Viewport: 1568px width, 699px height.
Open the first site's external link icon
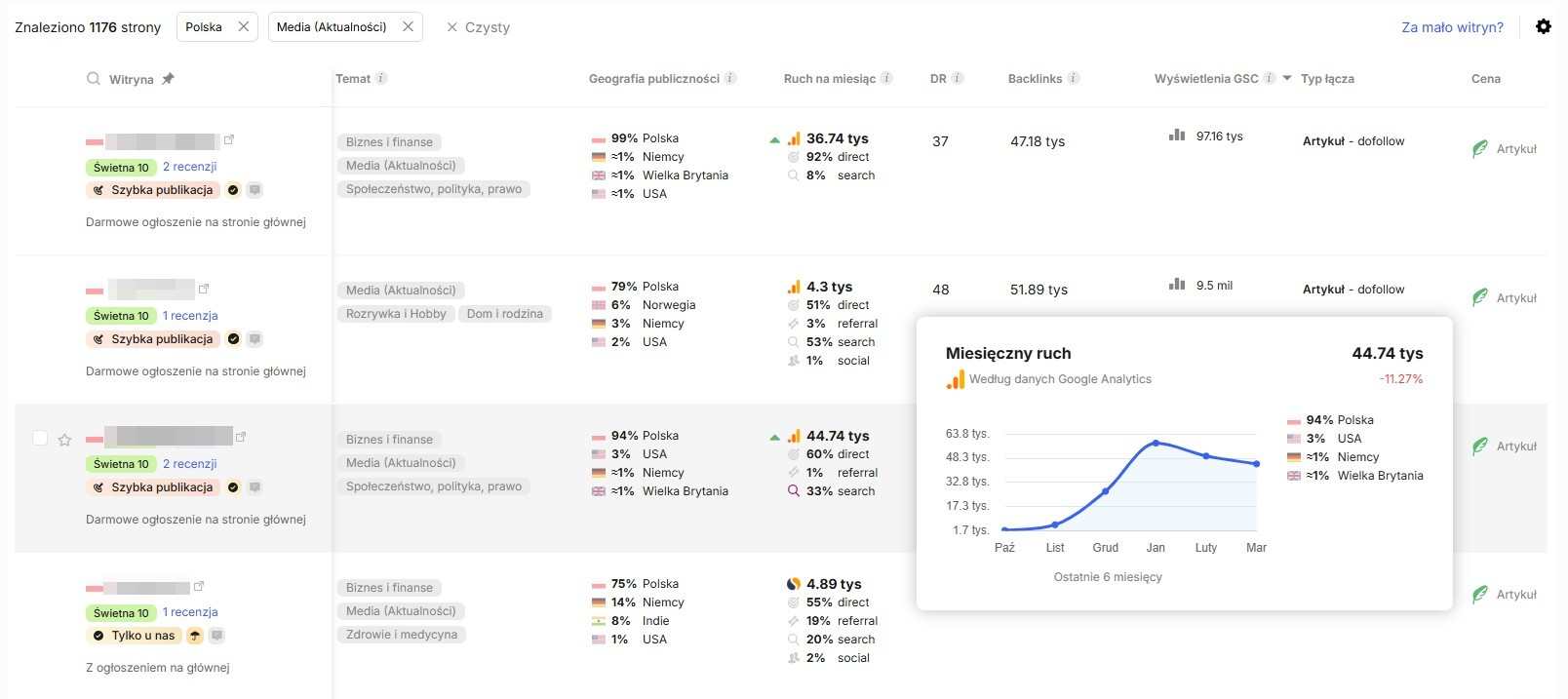click(229, 140)
